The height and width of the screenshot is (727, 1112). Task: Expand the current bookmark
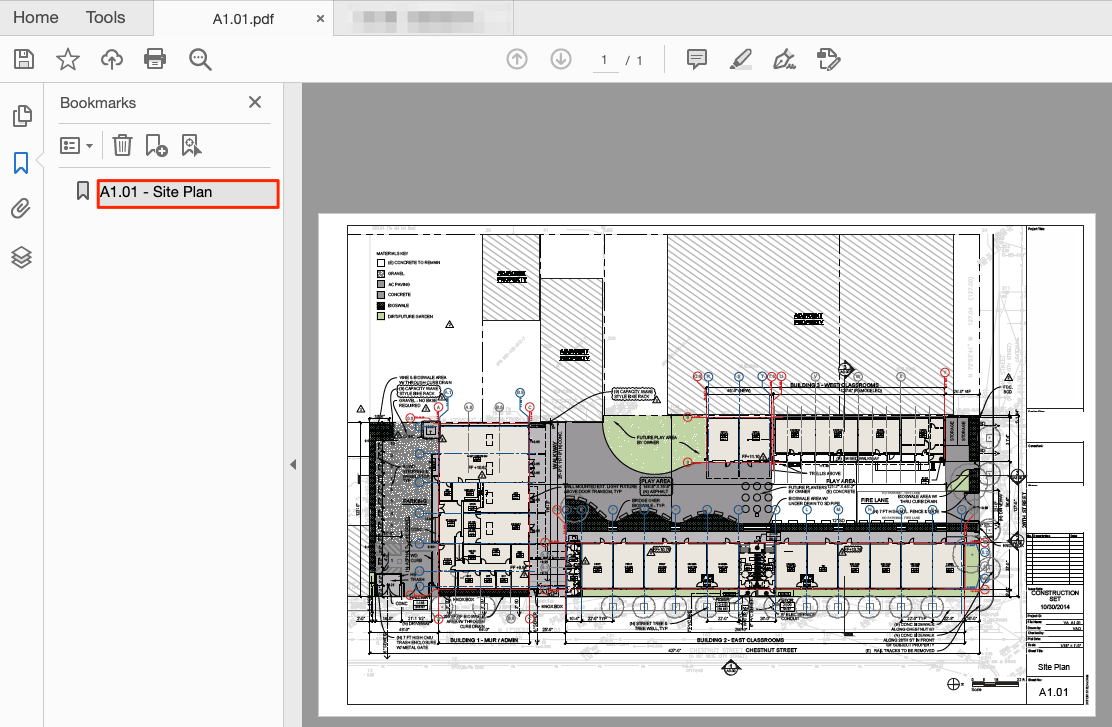[x=82, y=191]
